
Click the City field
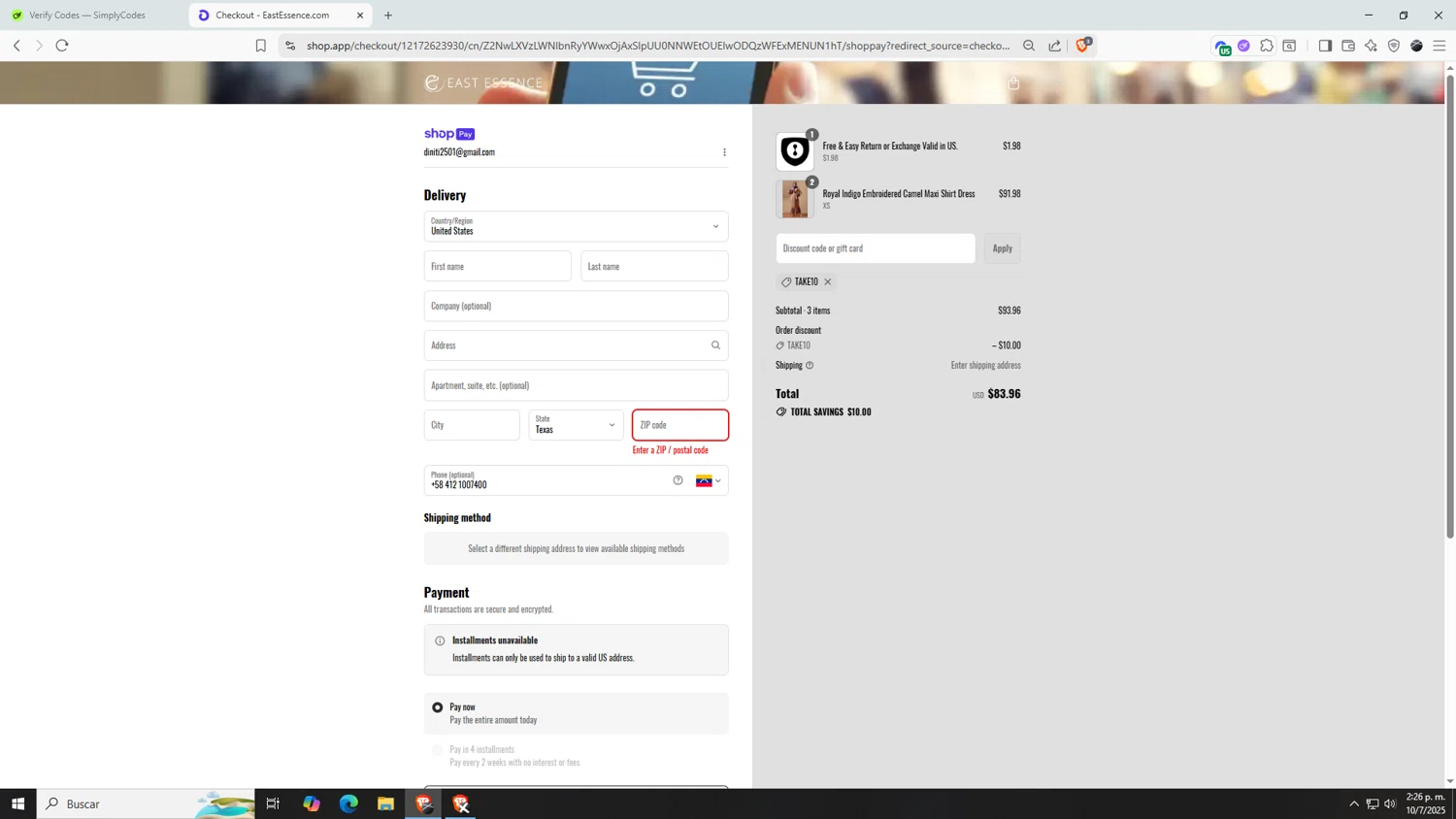pyautogui.click(x=472, y=425)
